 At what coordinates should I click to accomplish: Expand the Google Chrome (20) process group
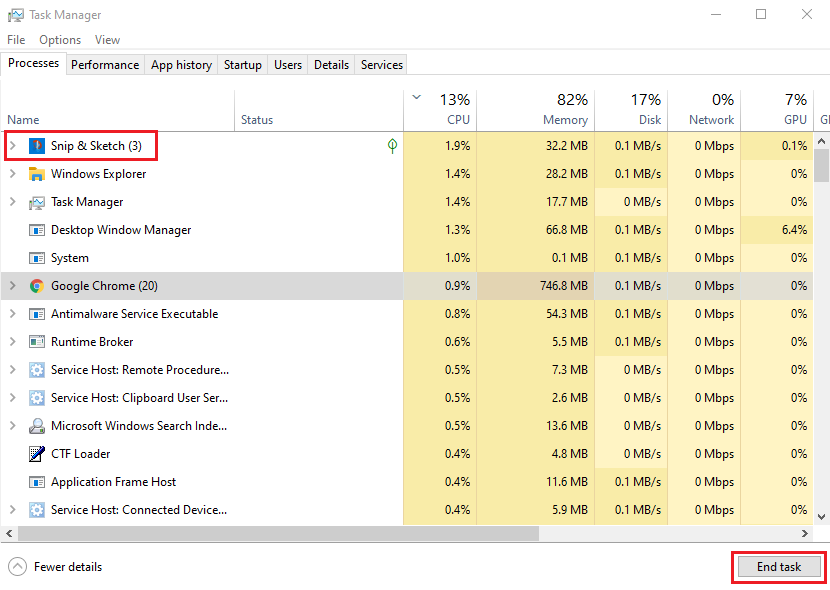[x=13, y=286]
